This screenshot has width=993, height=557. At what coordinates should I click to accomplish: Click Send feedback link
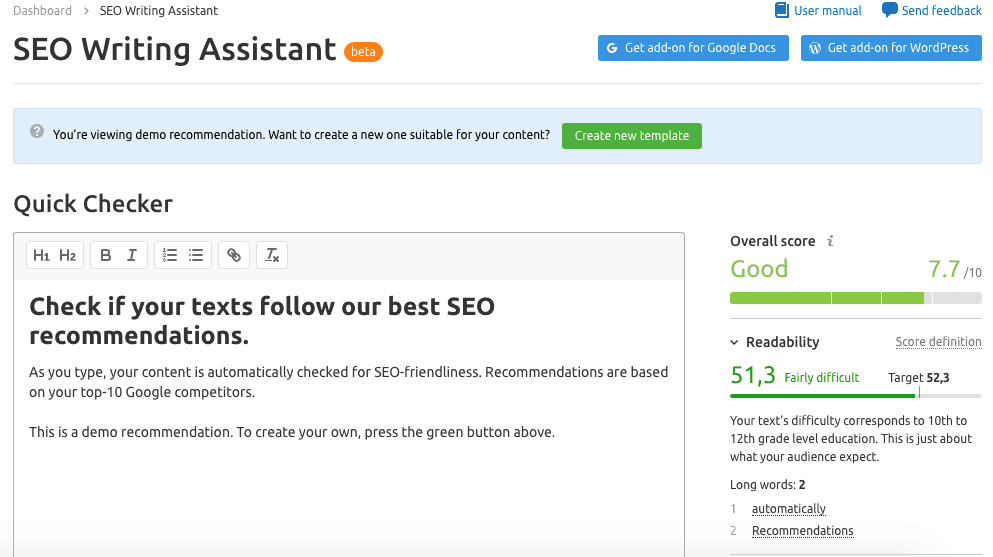(931, 11)
